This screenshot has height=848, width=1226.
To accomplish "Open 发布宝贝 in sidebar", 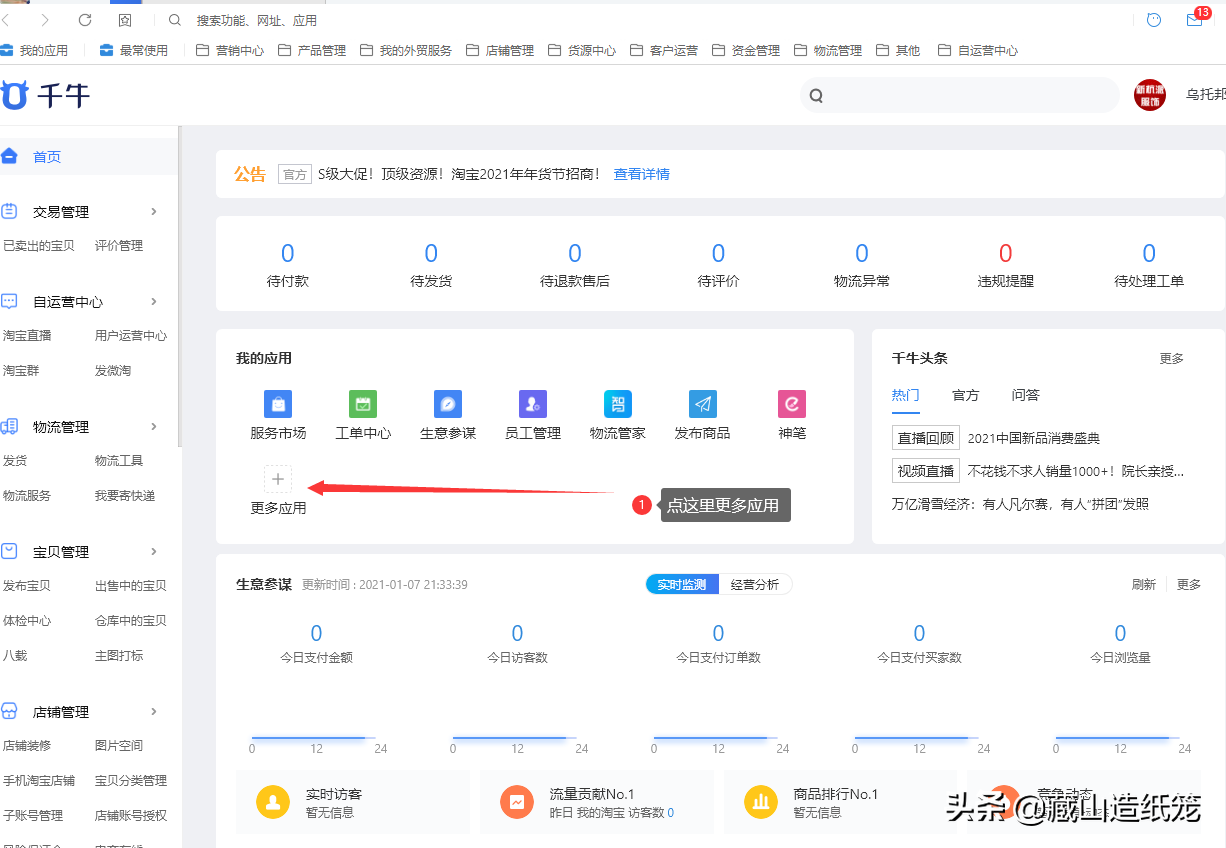I will pyautogui.click(x=27, y=585).
